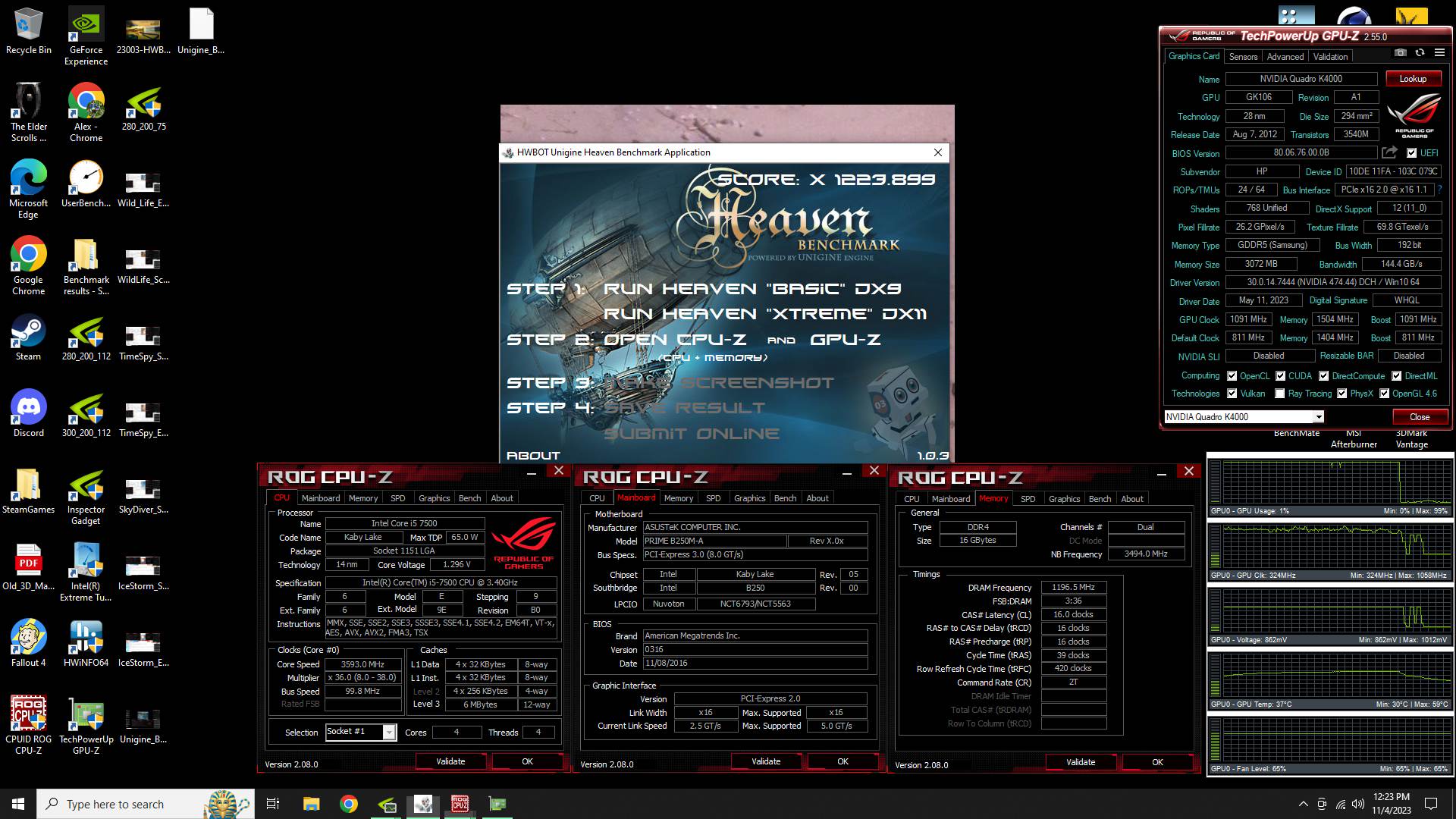Toggle OpenGL 4.6 checkbox
The height and width of the screenshot is (819, 1456).
pos(1385,394)
